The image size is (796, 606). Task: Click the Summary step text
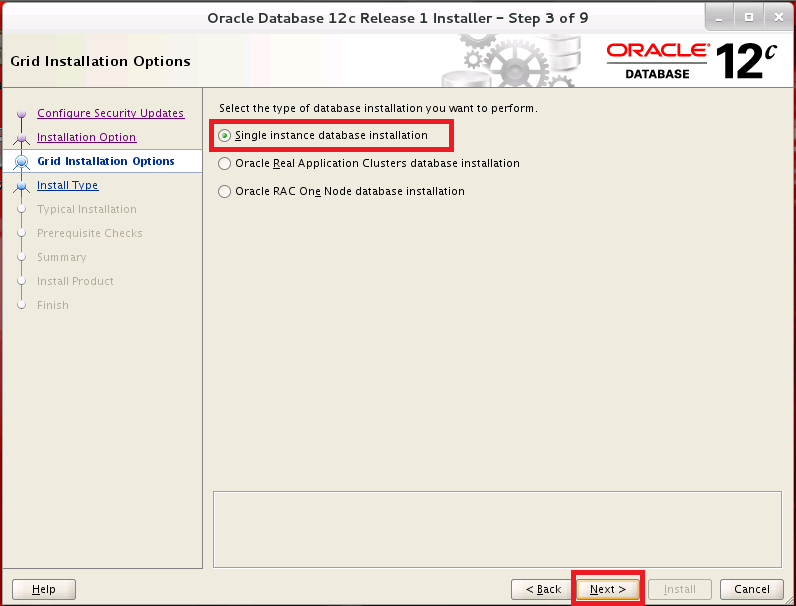pos(61,257)
